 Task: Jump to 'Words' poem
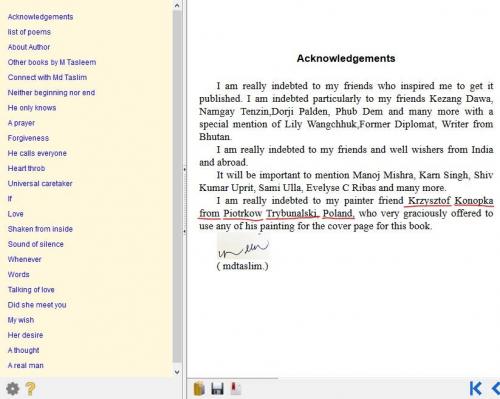18,275
